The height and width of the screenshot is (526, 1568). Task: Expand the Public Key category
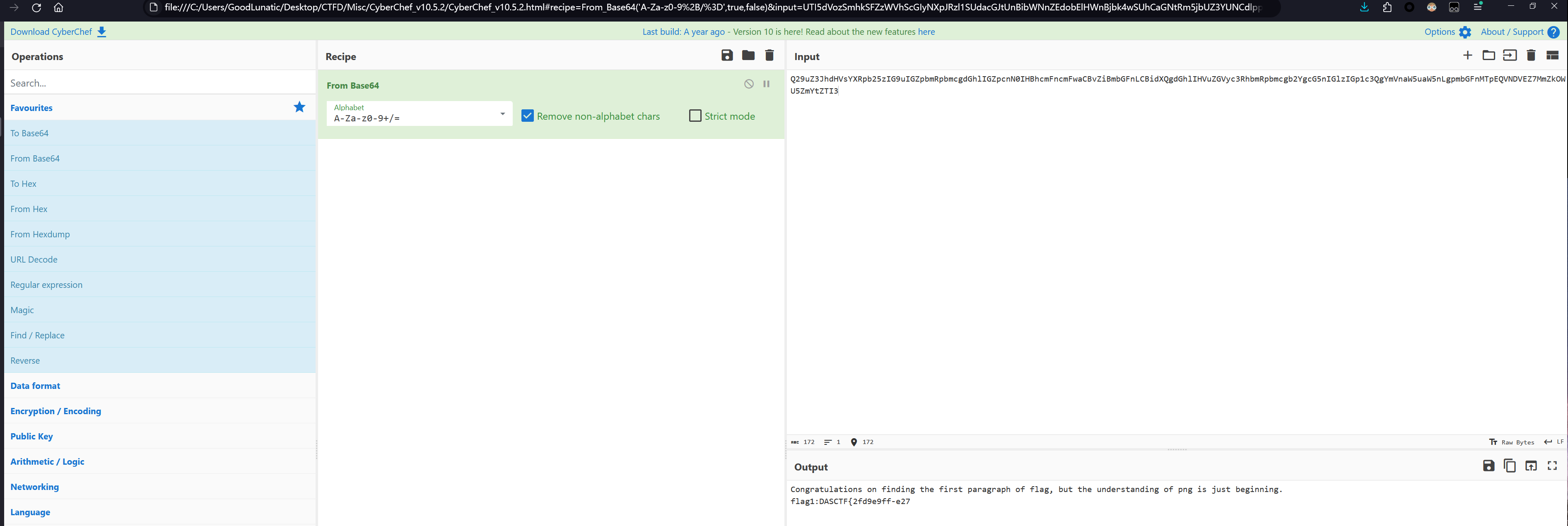160,436
